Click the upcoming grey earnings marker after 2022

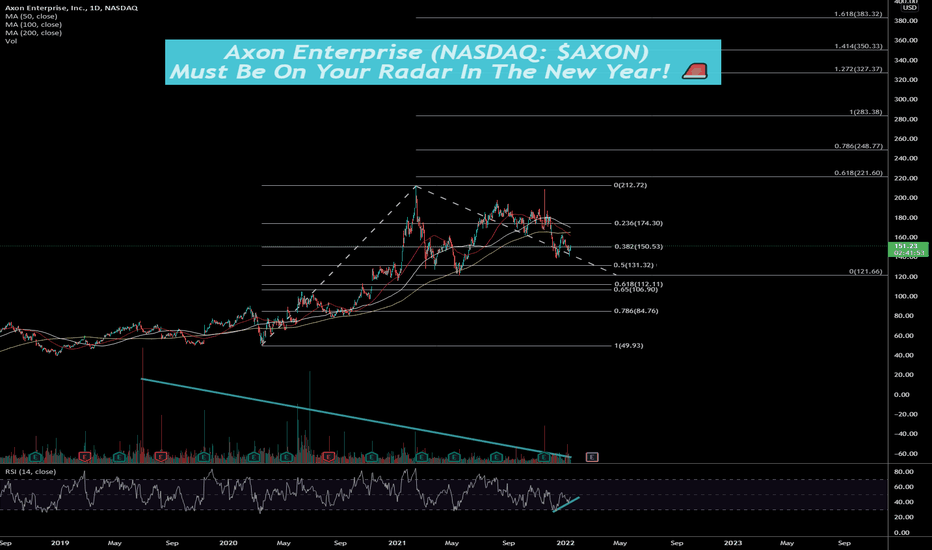[x=591, y=457]
